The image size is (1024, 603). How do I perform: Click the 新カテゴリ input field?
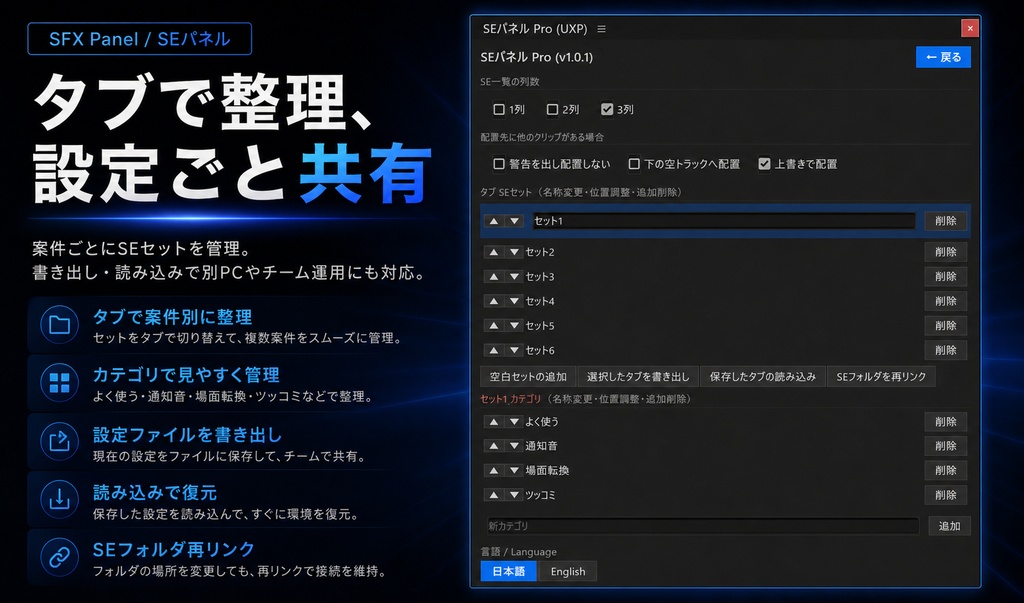tap(703, 526)
